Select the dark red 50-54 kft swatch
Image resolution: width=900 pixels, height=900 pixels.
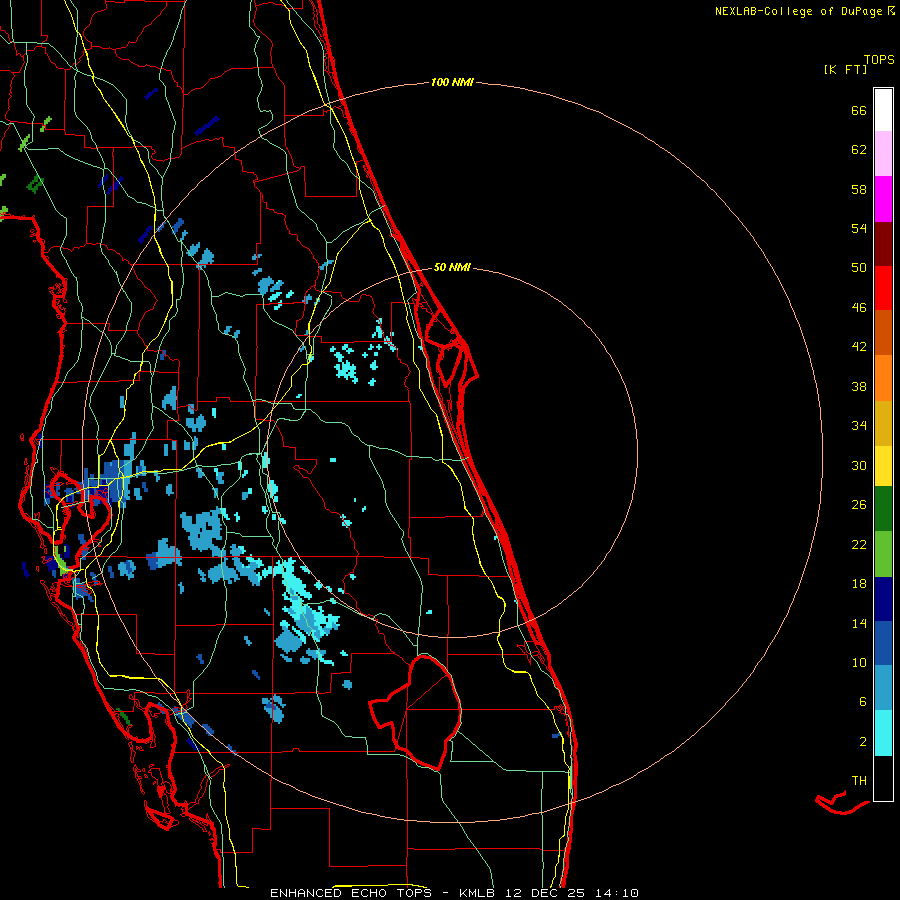point(883,245)
